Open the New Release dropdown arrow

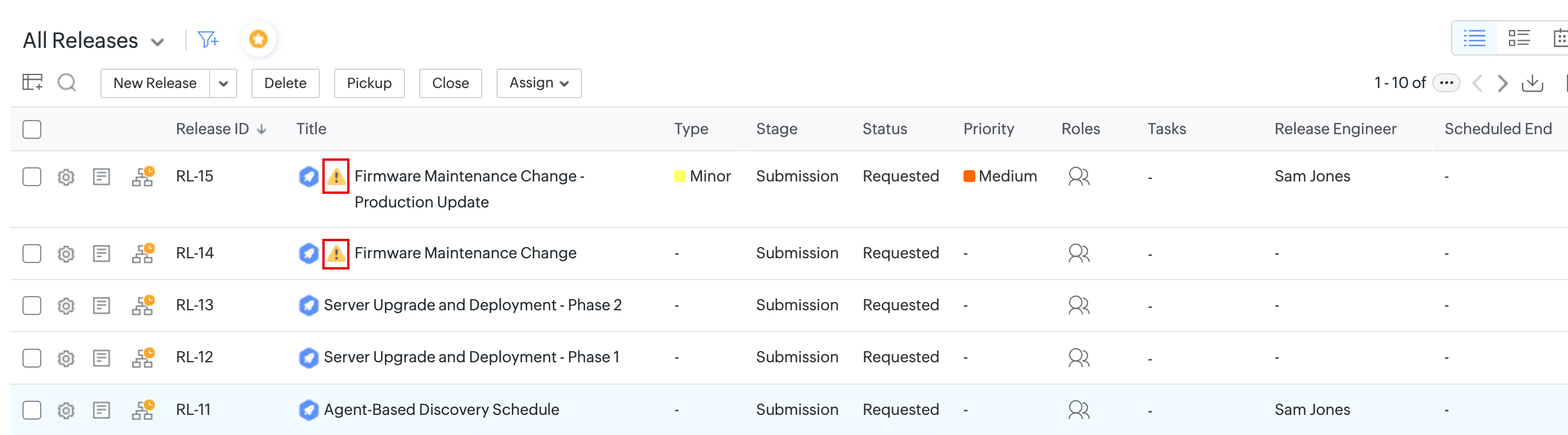coord(223,83)
